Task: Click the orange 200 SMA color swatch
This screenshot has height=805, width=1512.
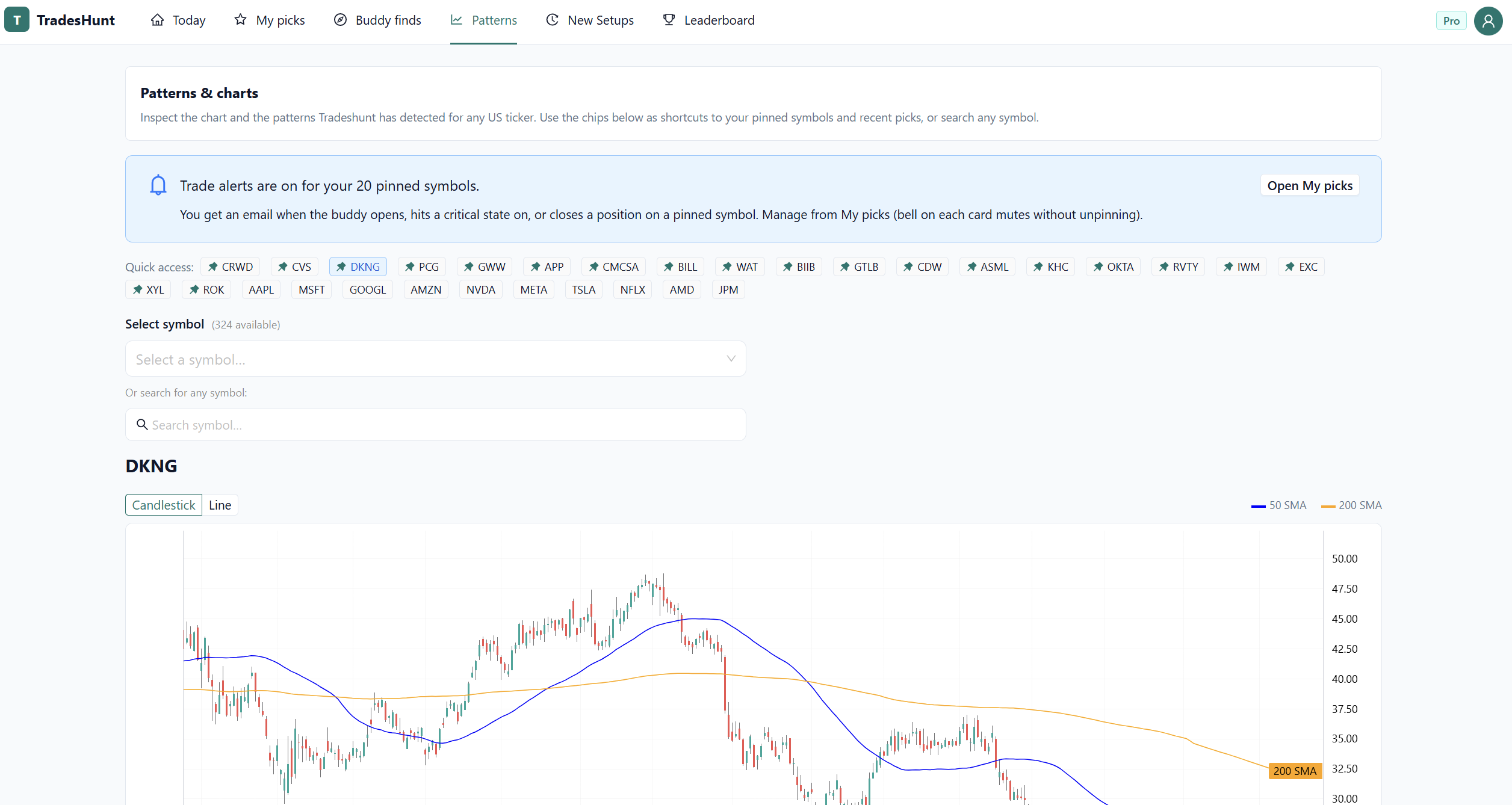Action: (1328, 506)
